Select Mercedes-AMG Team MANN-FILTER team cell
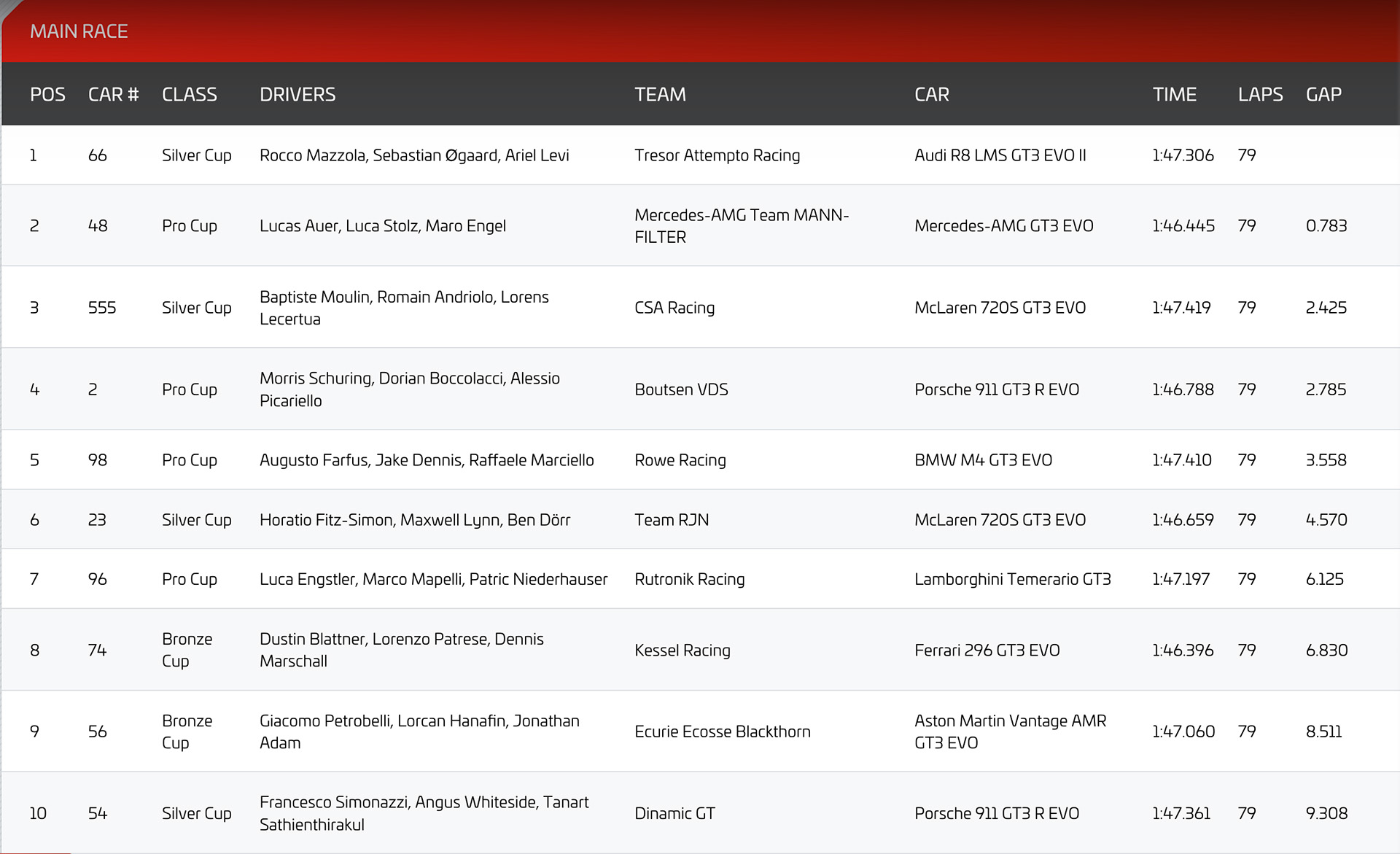1400x854 pixels. click(x=742, y=226)
